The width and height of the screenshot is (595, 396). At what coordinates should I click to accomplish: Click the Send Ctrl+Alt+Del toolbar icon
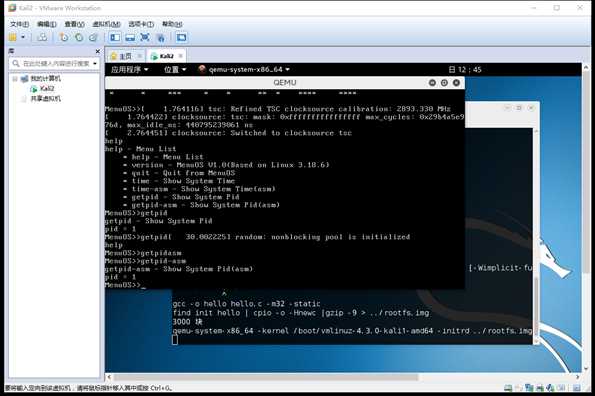(x=42, y=37)
